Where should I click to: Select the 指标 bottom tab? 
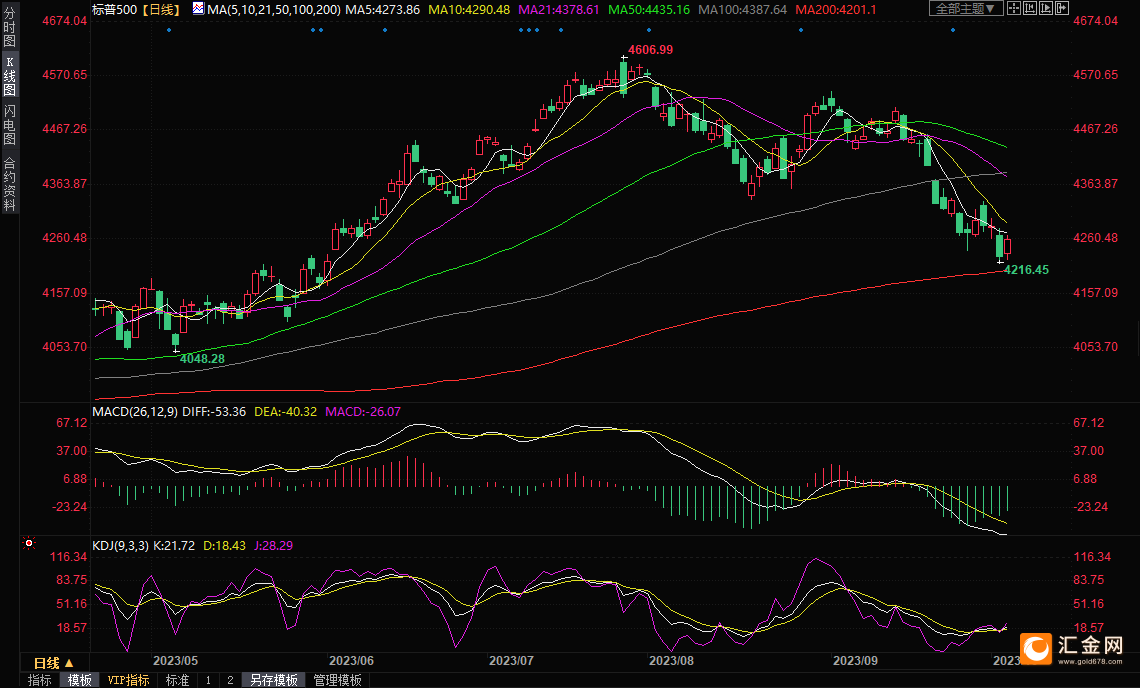(40, 680)
